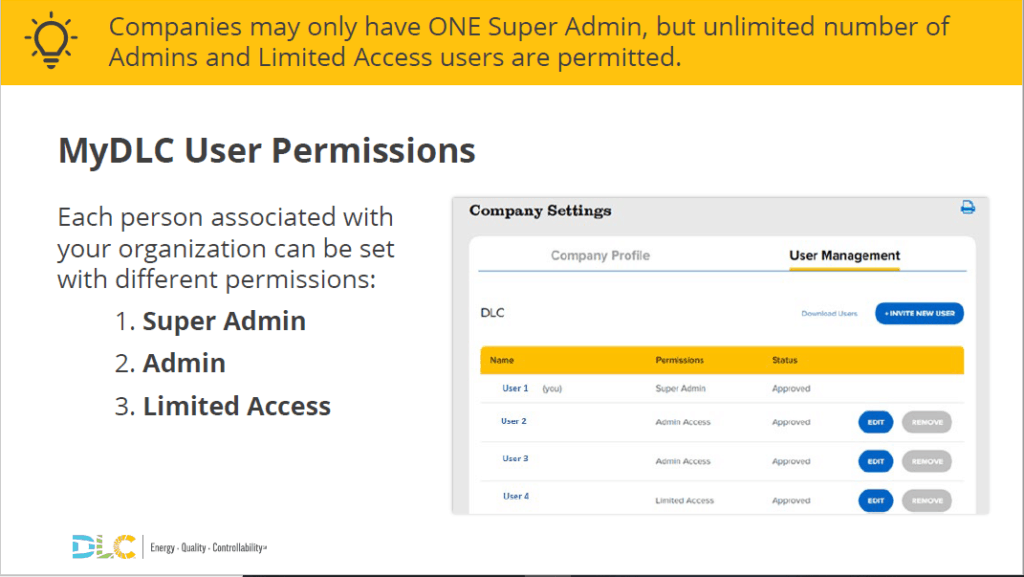Click the Name column header

pos(501,360)
